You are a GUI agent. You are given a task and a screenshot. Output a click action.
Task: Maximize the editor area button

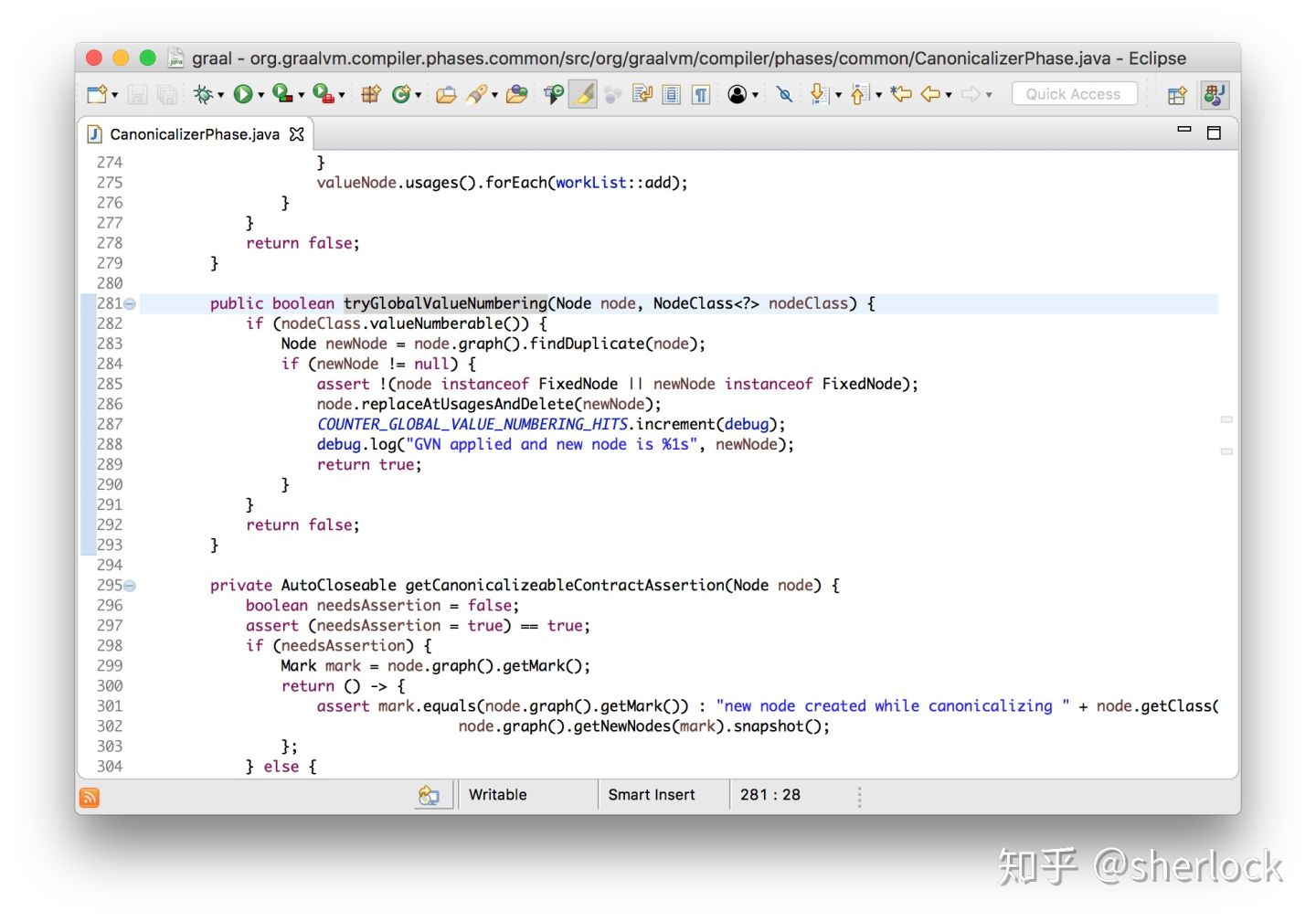click(x=1214, y=132)
